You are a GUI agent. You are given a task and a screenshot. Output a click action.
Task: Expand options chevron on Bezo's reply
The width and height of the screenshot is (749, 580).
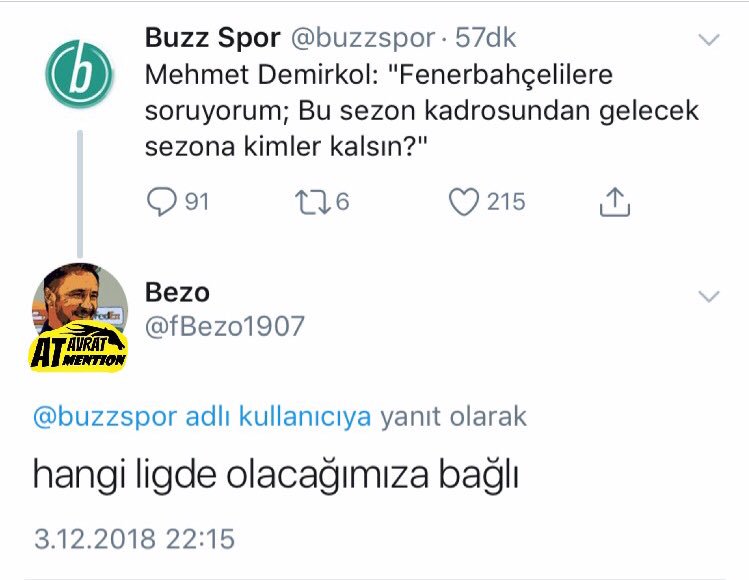[709, 296]
